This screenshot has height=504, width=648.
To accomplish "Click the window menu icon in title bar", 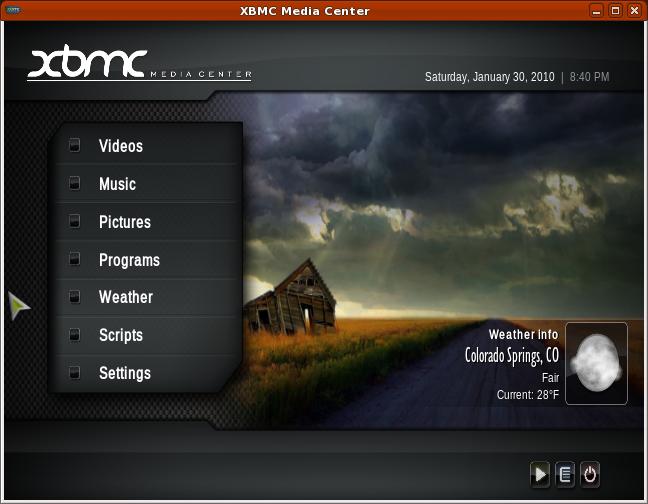I will coord(13,10).
